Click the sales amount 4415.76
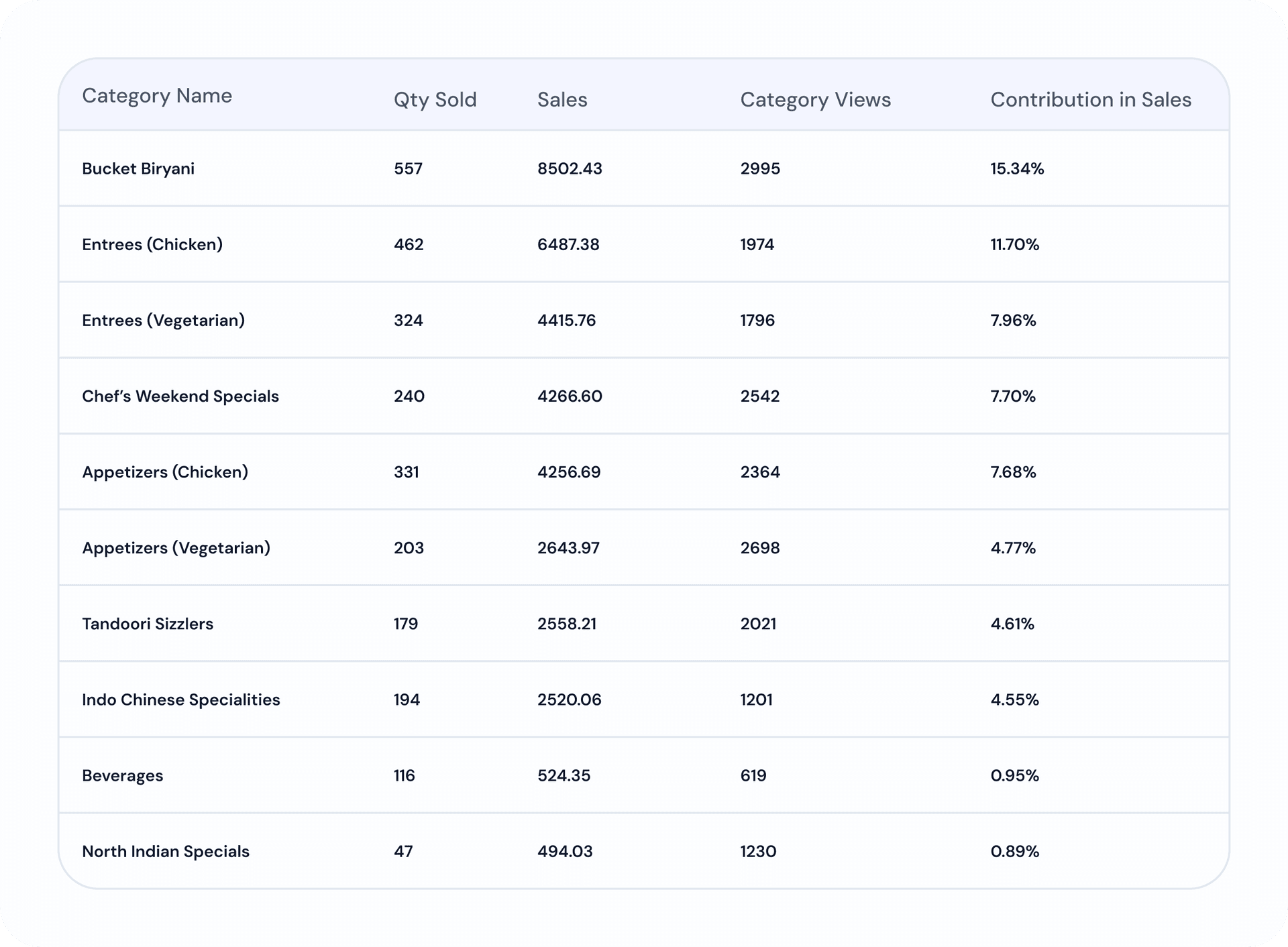This screenshot has height=947, width=1288. (x=566, y=320)
